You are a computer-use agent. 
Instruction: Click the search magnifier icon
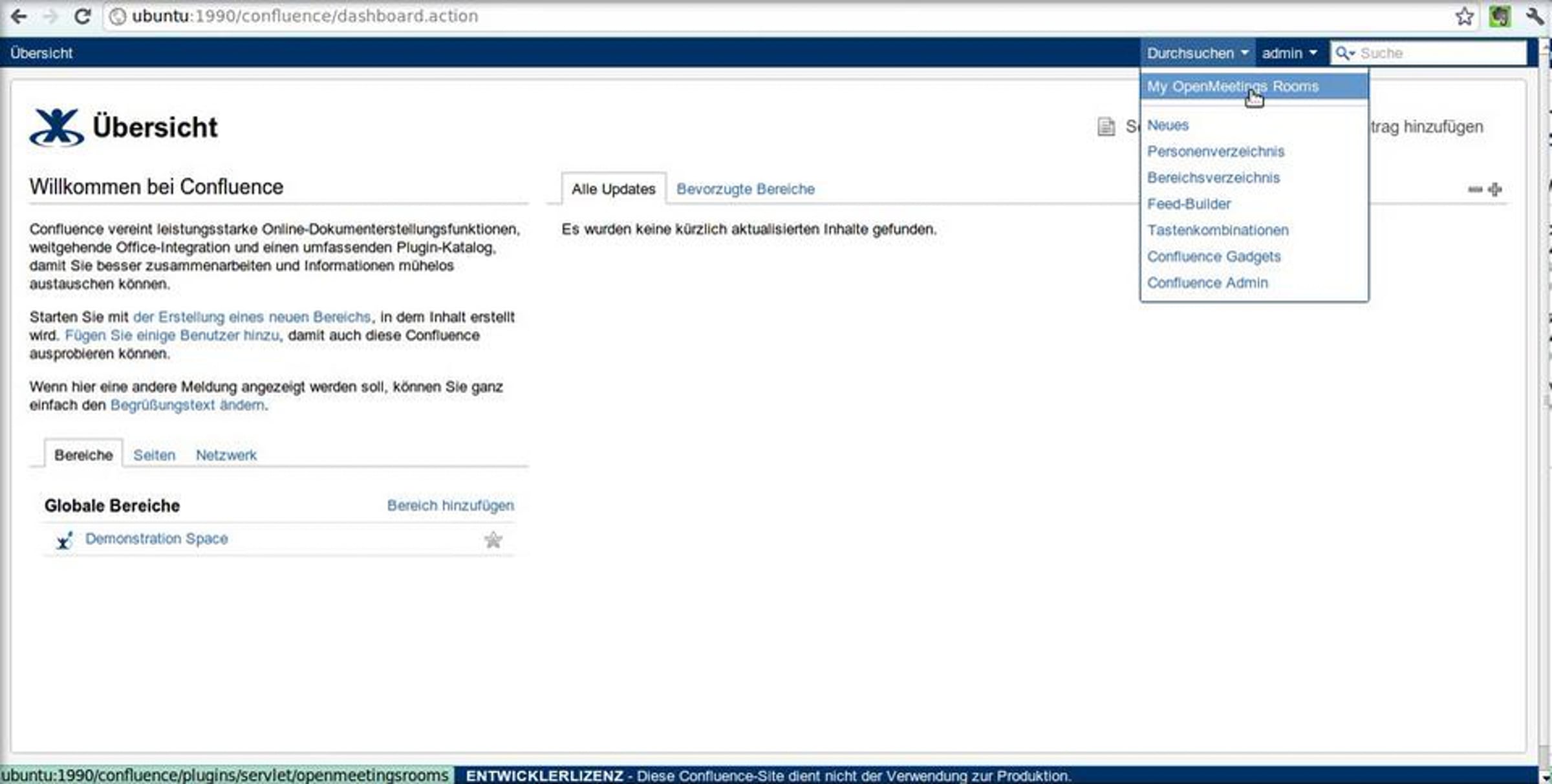coord(1344,53)
